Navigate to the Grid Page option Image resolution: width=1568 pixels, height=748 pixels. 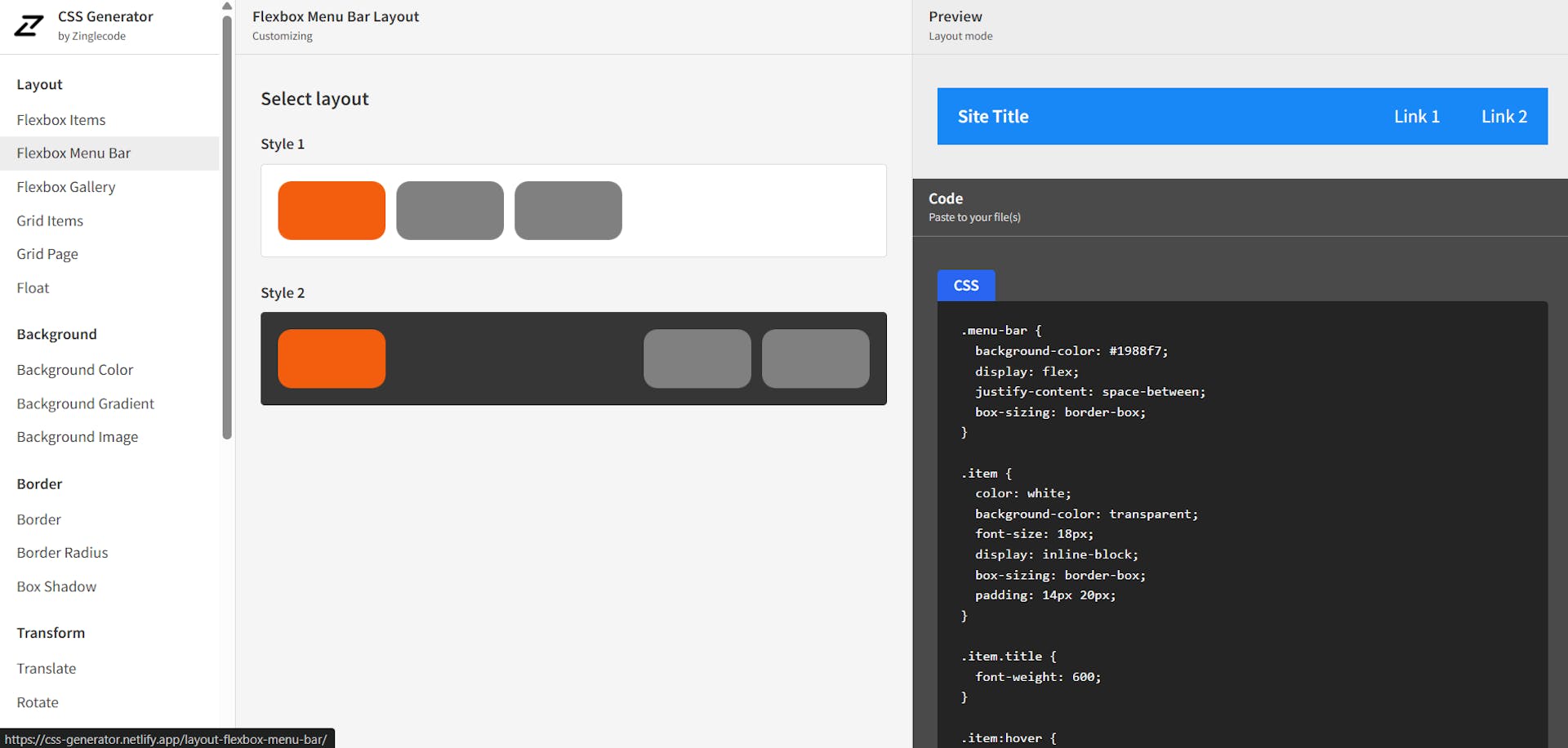coord(47,254)
